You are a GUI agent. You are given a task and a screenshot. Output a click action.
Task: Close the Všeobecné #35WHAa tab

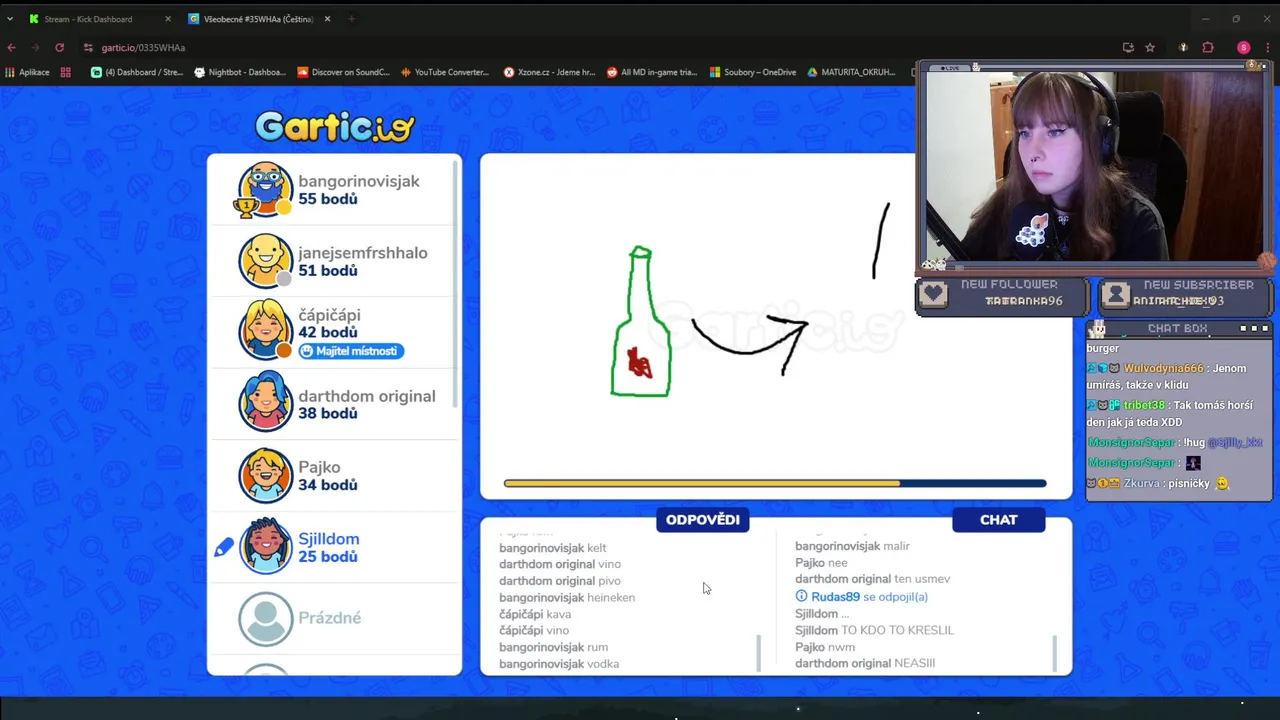tap(326, 19)
